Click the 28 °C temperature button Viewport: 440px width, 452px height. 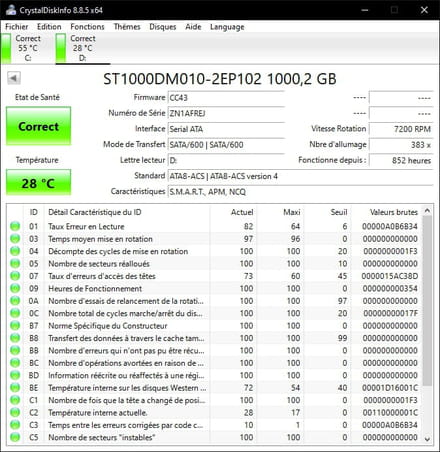pyautogui.click(x=38, y=182)
